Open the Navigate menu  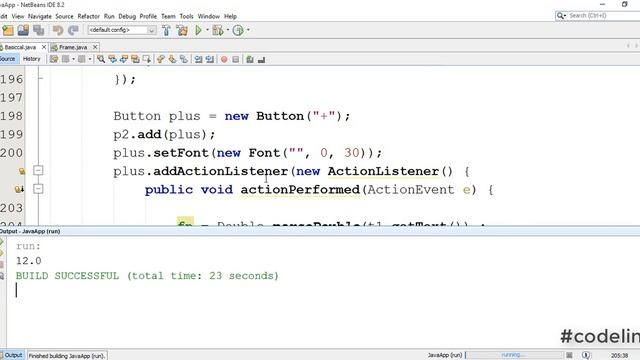pos(40,16)
